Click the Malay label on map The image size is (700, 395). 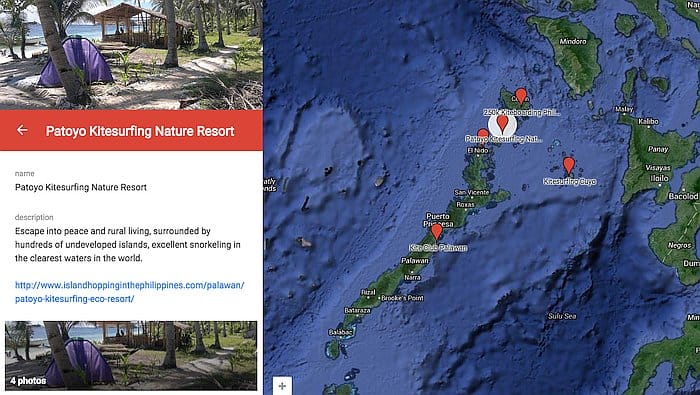coord(624,109)
